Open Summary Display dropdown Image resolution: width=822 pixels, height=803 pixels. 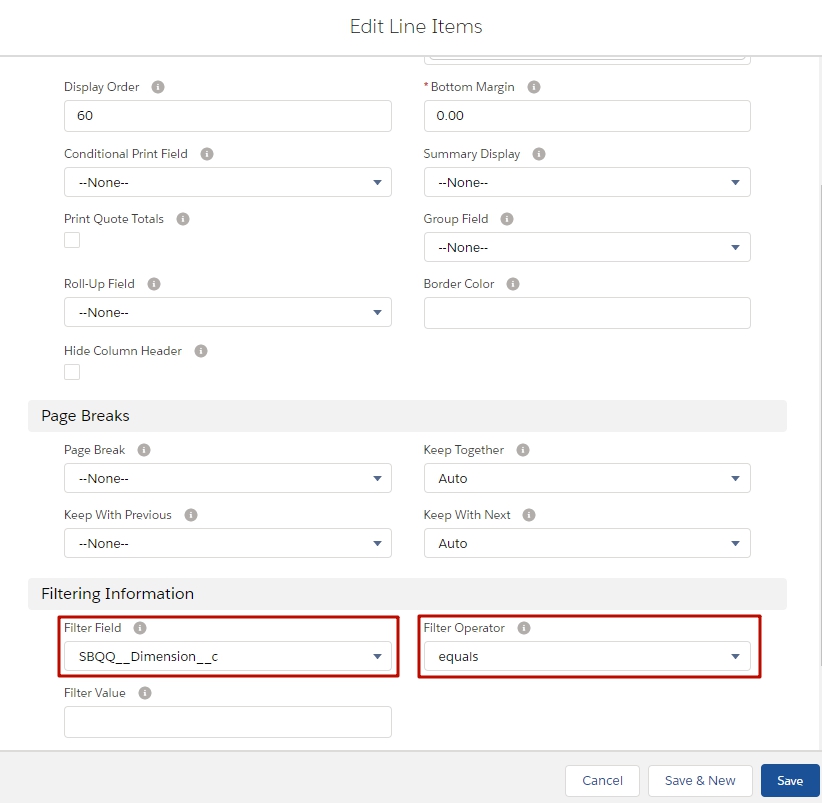click(x=587, y=182)
